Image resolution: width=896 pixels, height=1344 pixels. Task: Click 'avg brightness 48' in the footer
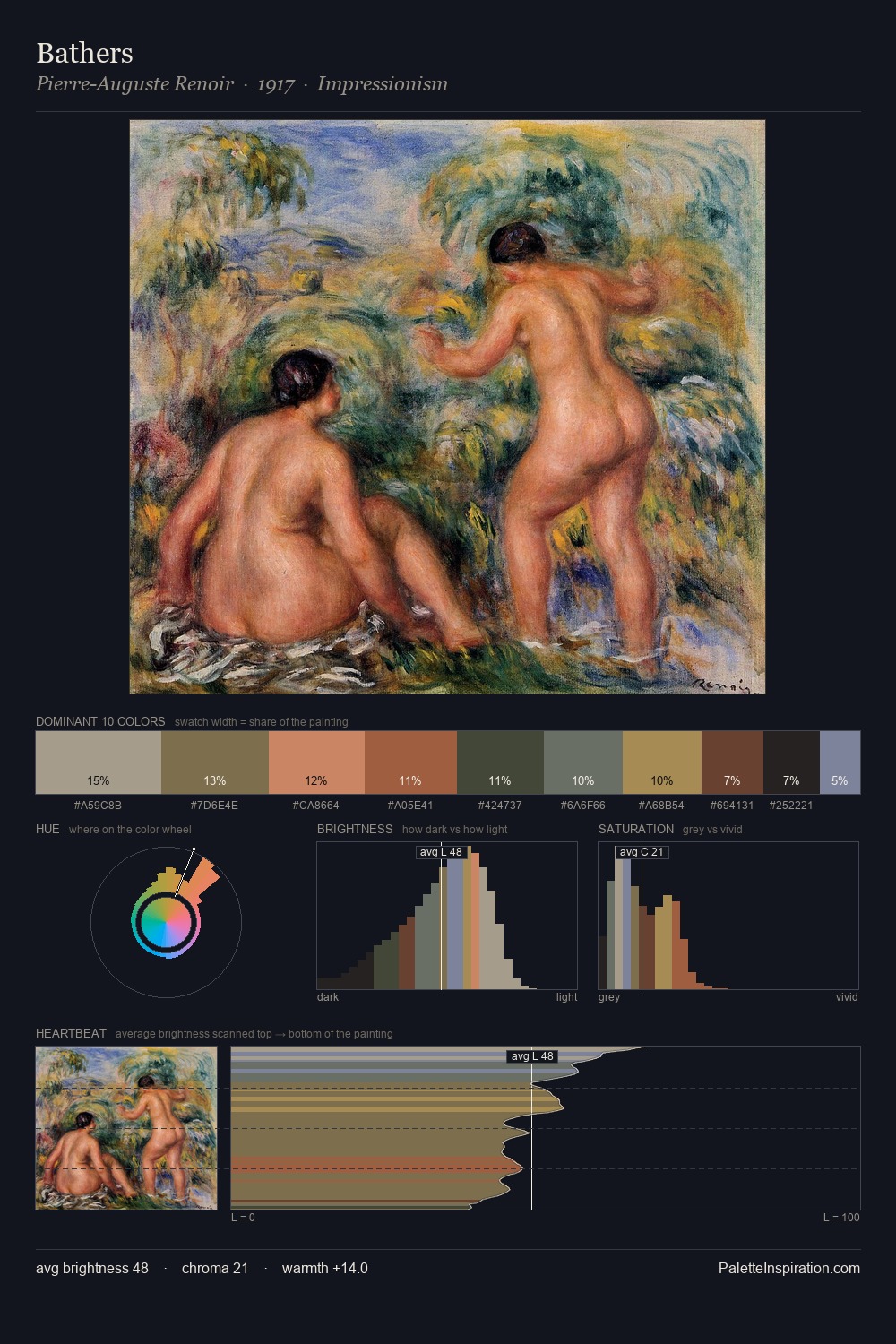(92, 1269)
